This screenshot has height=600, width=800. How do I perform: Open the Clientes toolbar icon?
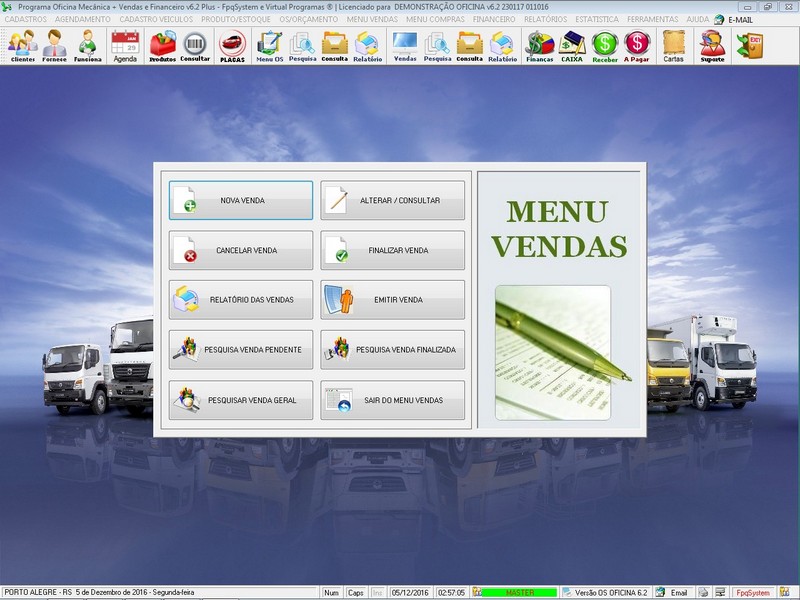pos(23,46)
